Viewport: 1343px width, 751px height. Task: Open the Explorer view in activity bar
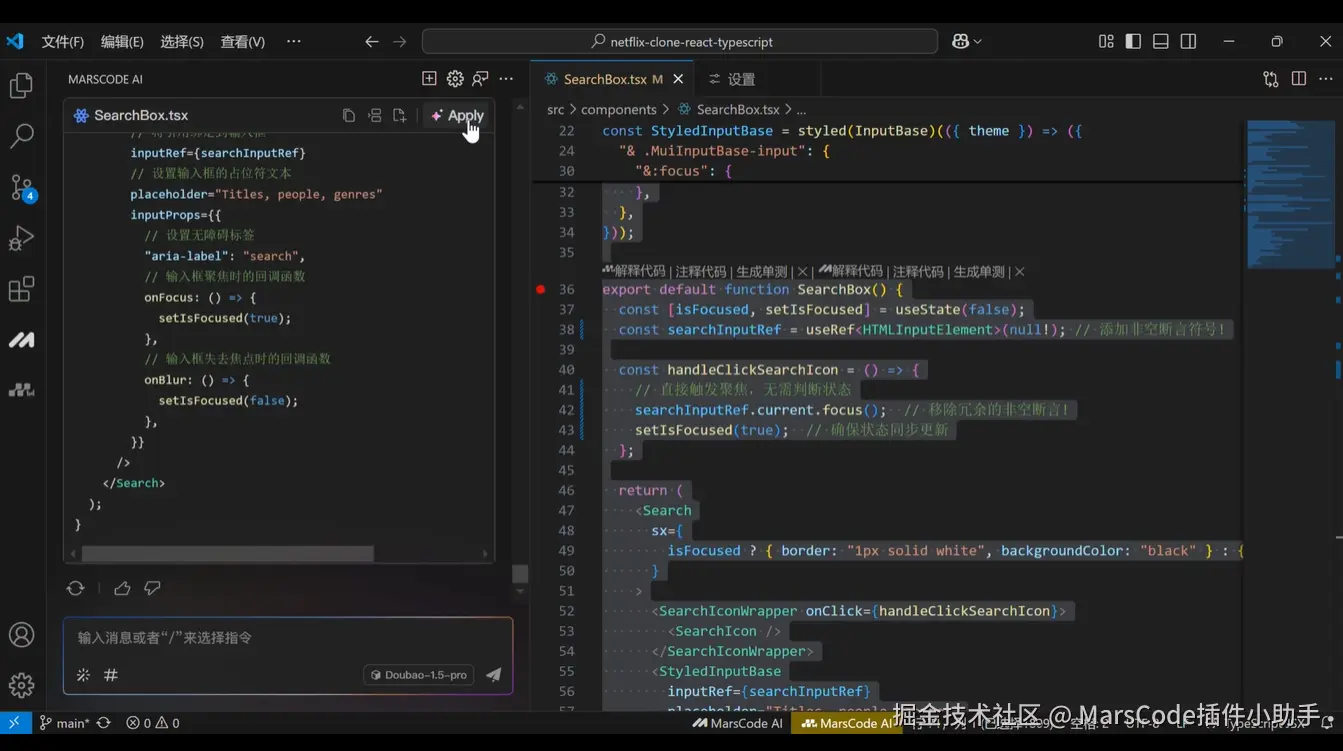pos(21,86)
